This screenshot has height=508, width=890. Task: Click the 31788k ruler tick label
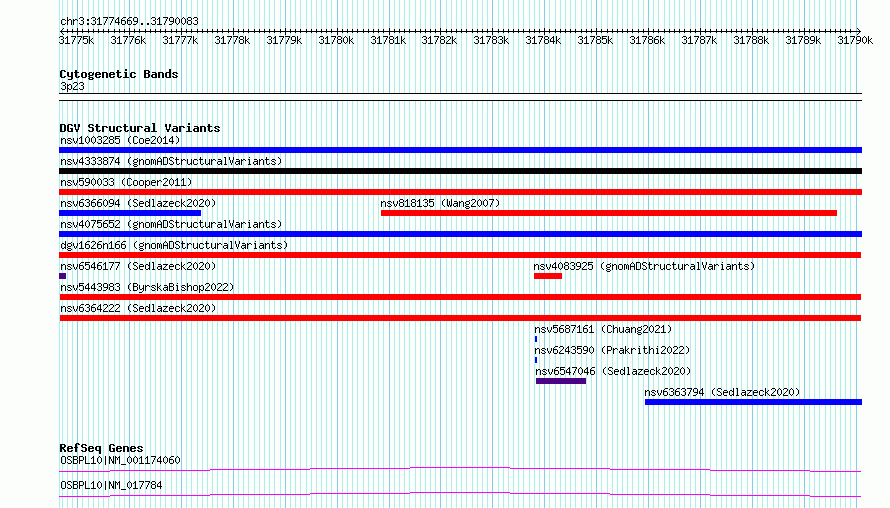pyautogui.click(x=752, y=40)
